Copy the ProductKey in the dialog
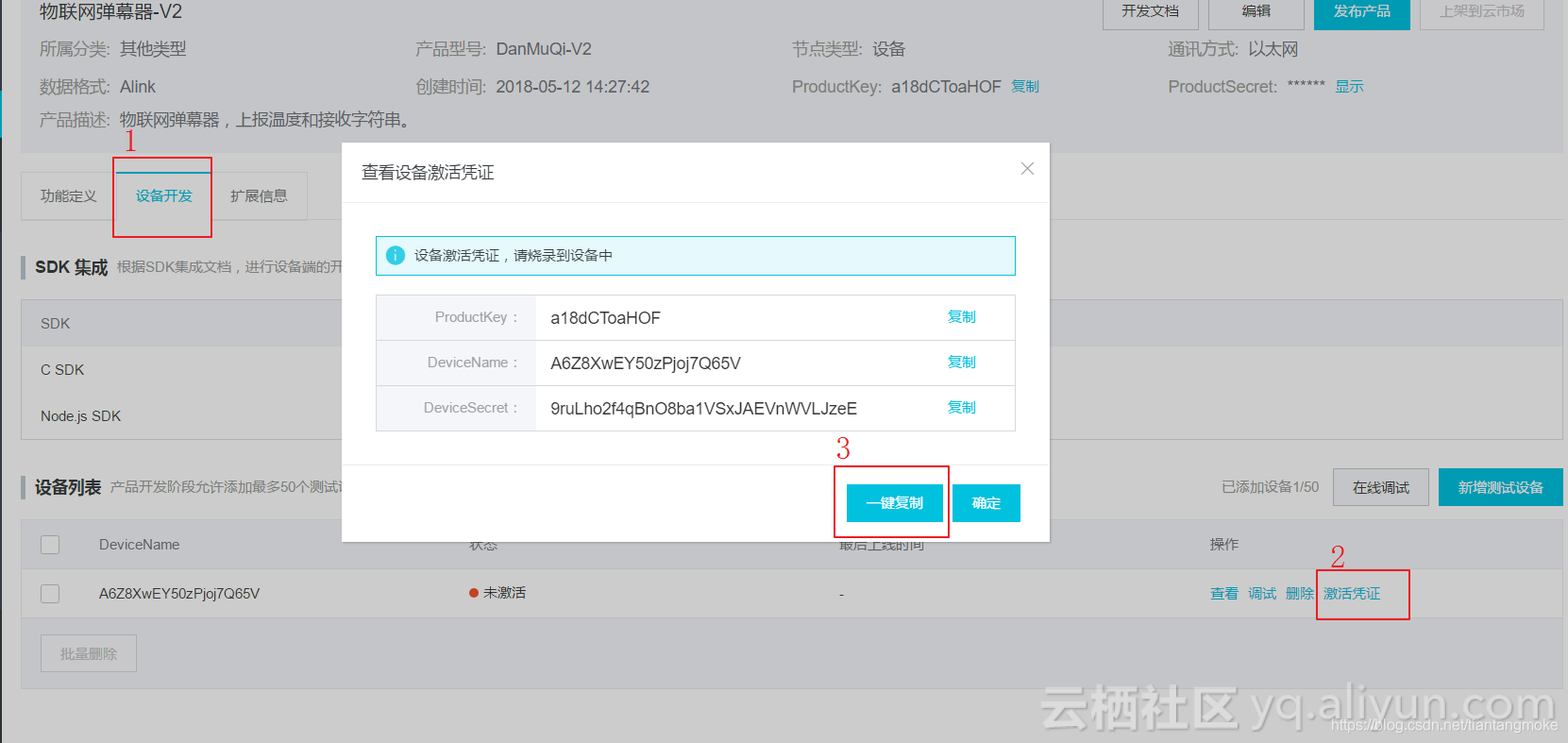The width and height of the screenshot is (1568, 743). (x=962, y=317)
